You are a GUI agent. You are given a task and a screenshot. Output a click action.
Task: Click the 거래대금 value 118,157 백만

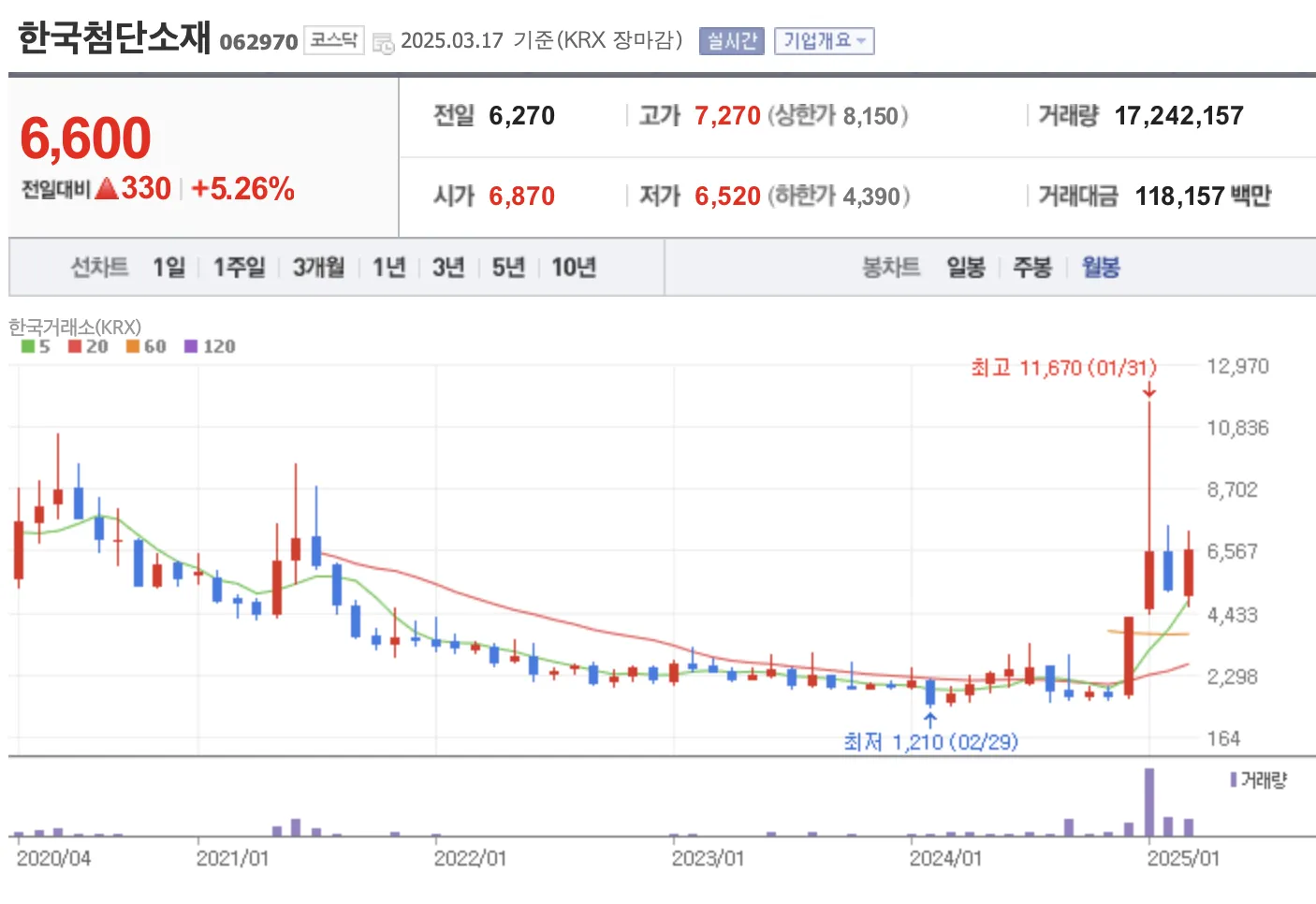tap(1203, 197)
